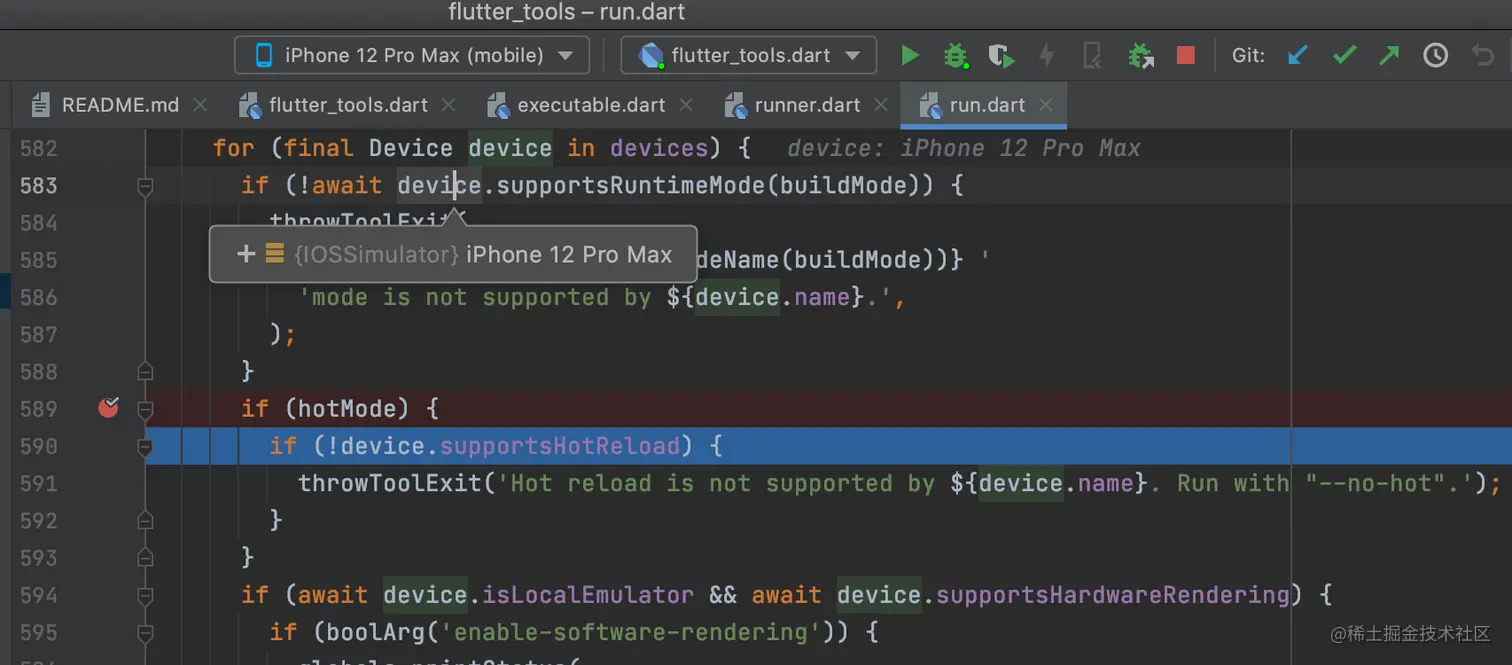Click hotMode in the line 589 condition
Image resolution: width=1512 pixels, height=665 pixels.
click(346, 408)
